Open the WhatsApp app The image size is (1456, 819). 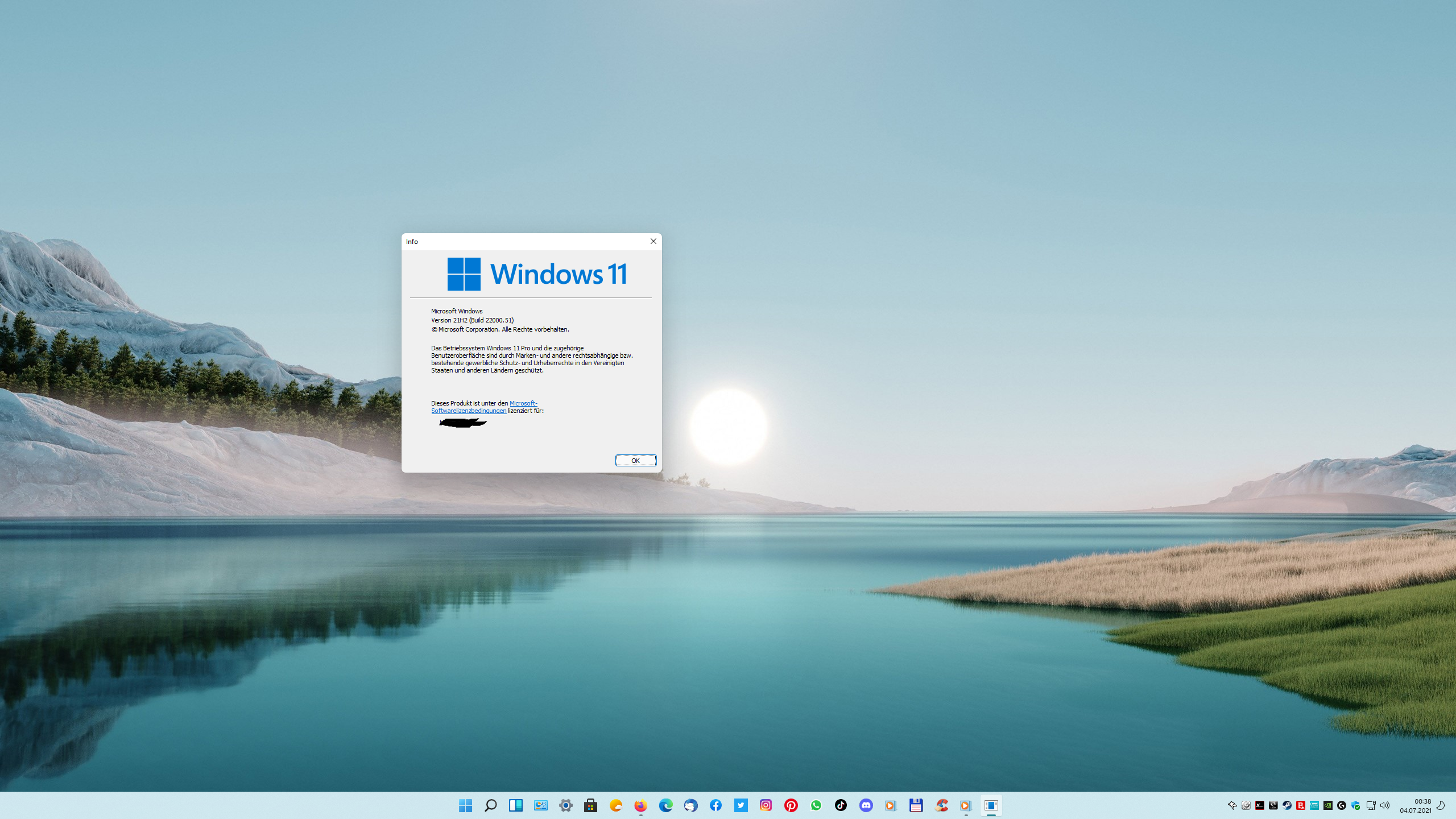816,805
